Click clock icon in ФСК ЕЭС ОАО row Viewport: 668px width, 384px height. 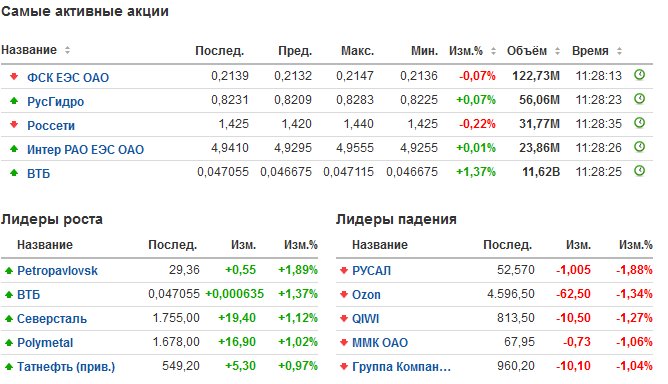pos(639,75)
